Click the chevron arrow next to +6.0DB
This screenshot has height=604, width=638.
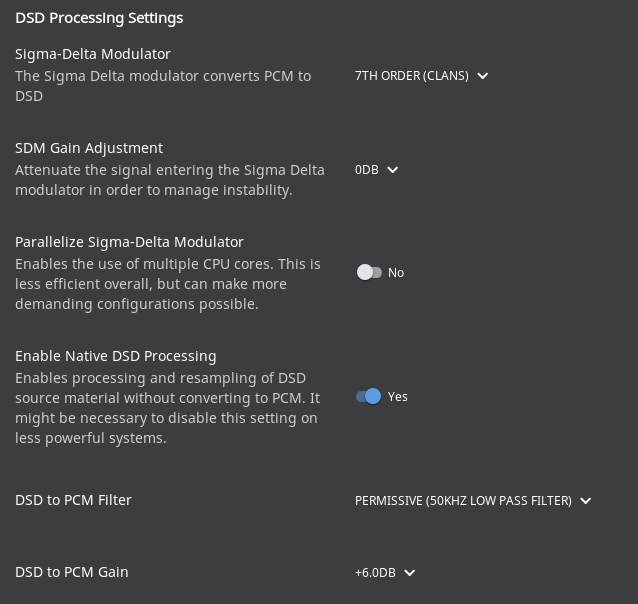tap(409, 573)
